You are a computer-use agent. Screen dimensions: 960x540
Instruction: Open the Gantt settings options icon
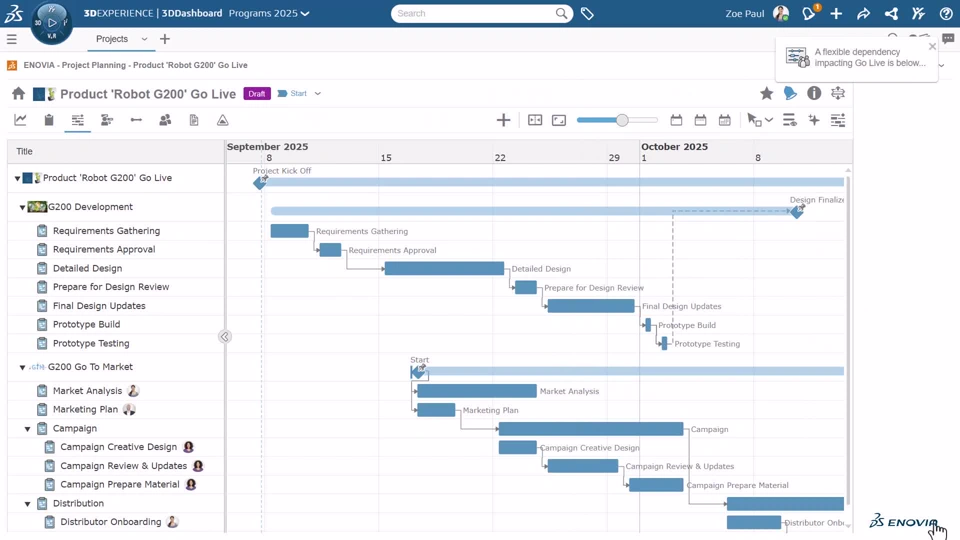[838, 120]
